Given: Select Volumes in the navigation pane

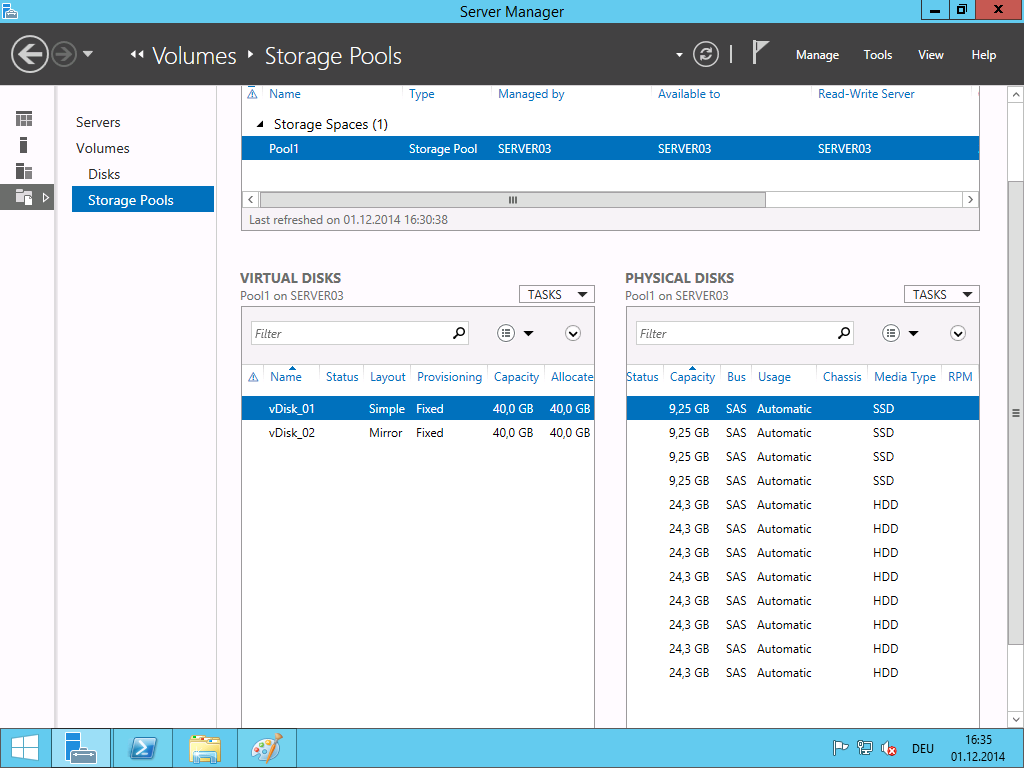Looking at the screenshot, I should pyautogui.click(x=103, y=148).
